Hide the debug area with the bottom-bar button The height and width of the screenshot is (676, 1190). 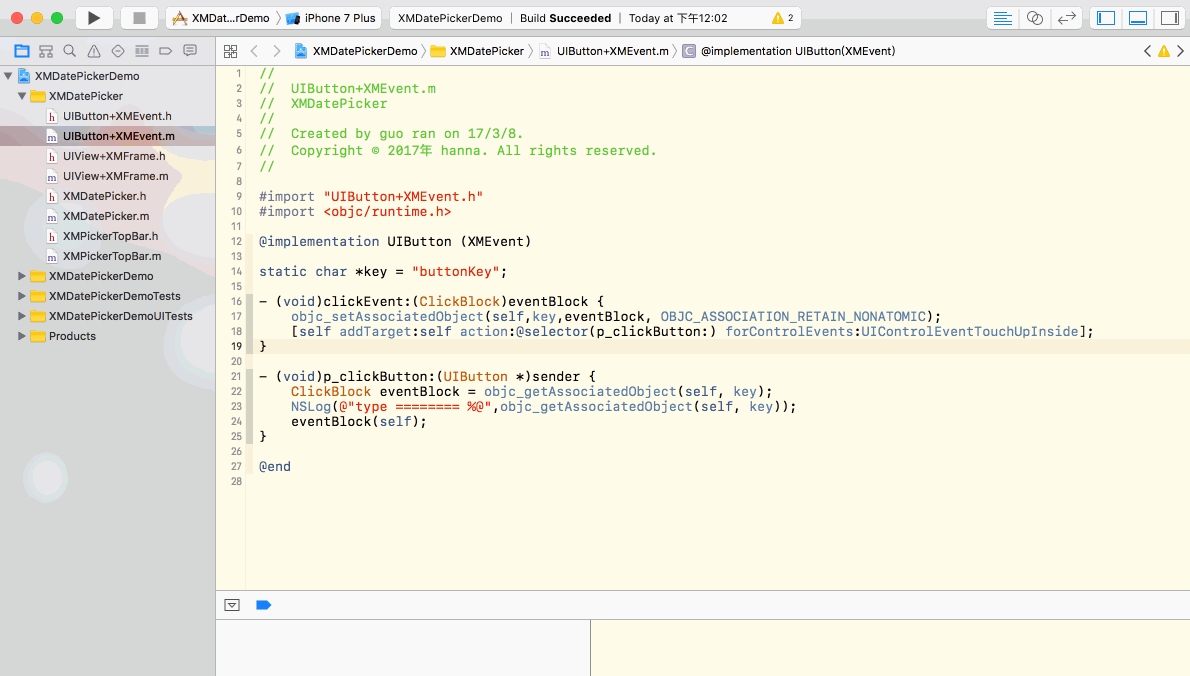232,605
